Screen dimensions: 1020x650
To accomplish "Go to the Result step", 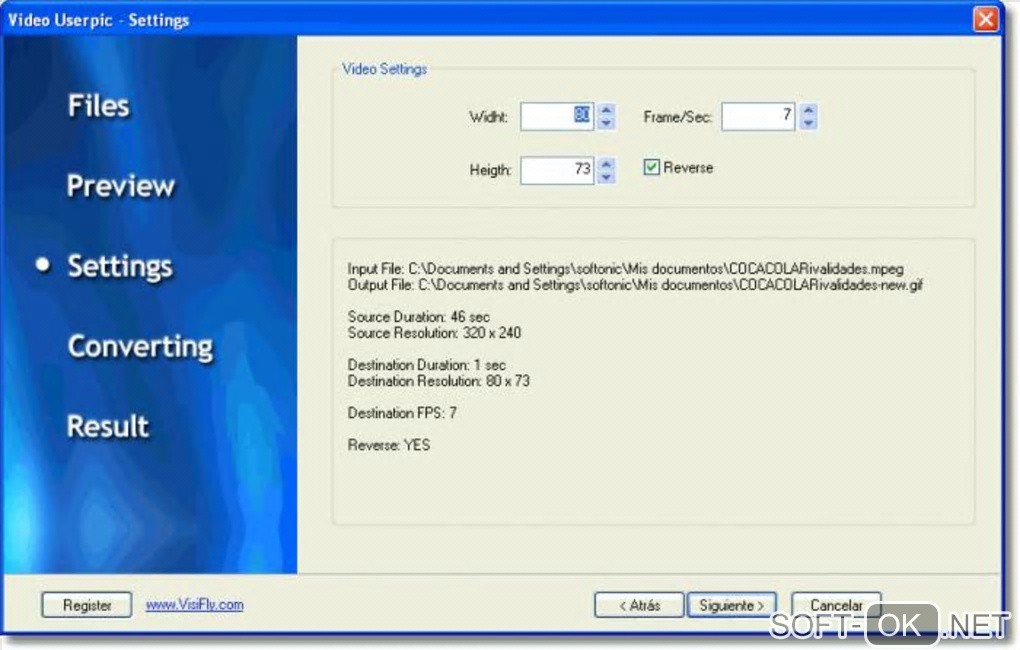I will [108, 426].
